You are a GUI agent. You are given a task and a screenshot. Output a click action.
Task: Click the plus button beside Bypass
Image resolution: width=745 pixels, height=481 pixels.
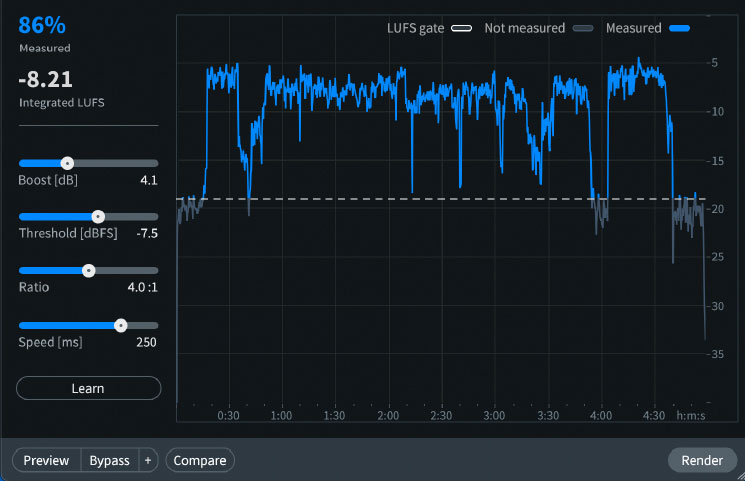[x=148, y=461]
